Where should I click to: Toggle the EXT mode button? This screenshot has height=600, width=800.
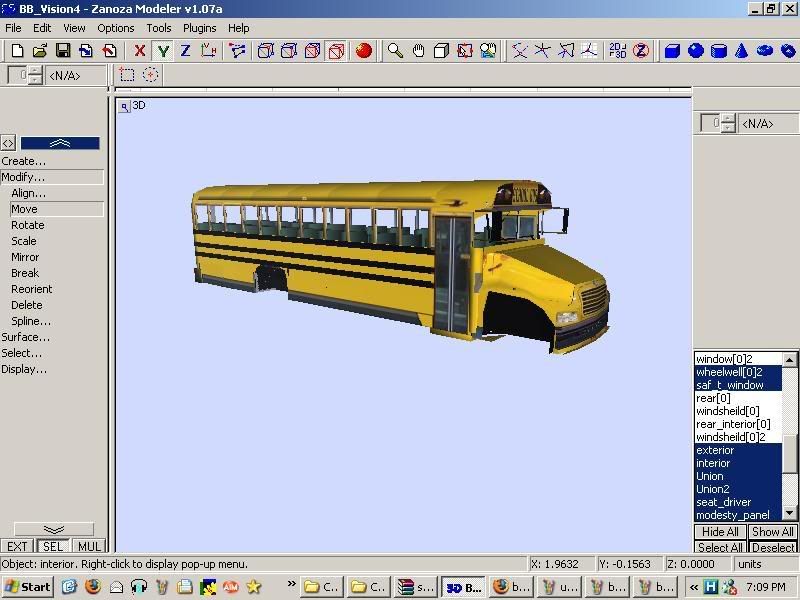tap(17, 546)
